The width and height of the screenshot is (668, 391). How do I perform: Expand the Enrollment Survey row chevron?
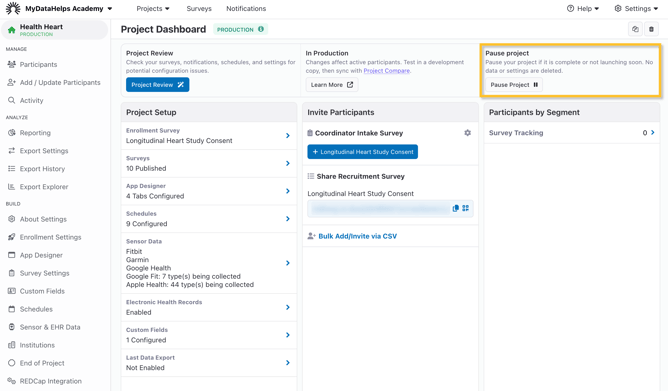[288, 135]
